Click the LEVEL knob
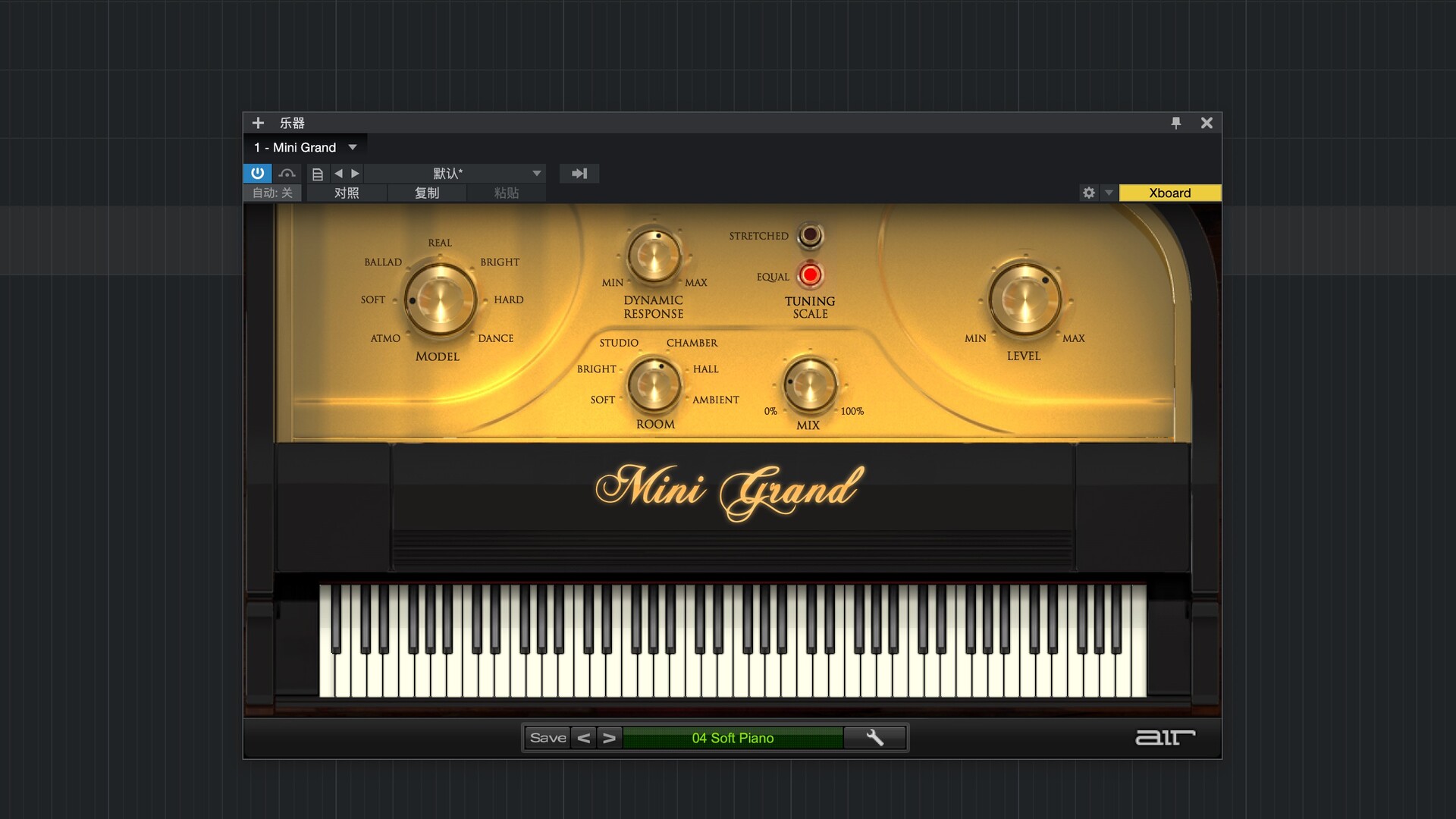The width and height of the screenshot is (1456, 819). [1024, 300]
